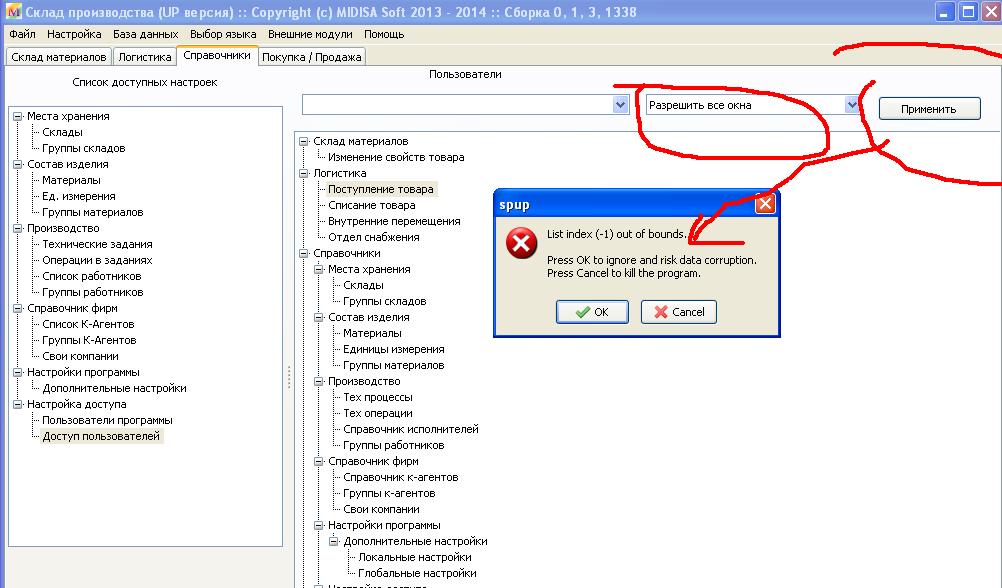Switch to the Склад материалов tab
This screenshot has height=588, width=1002.
(x=59, y=57)
